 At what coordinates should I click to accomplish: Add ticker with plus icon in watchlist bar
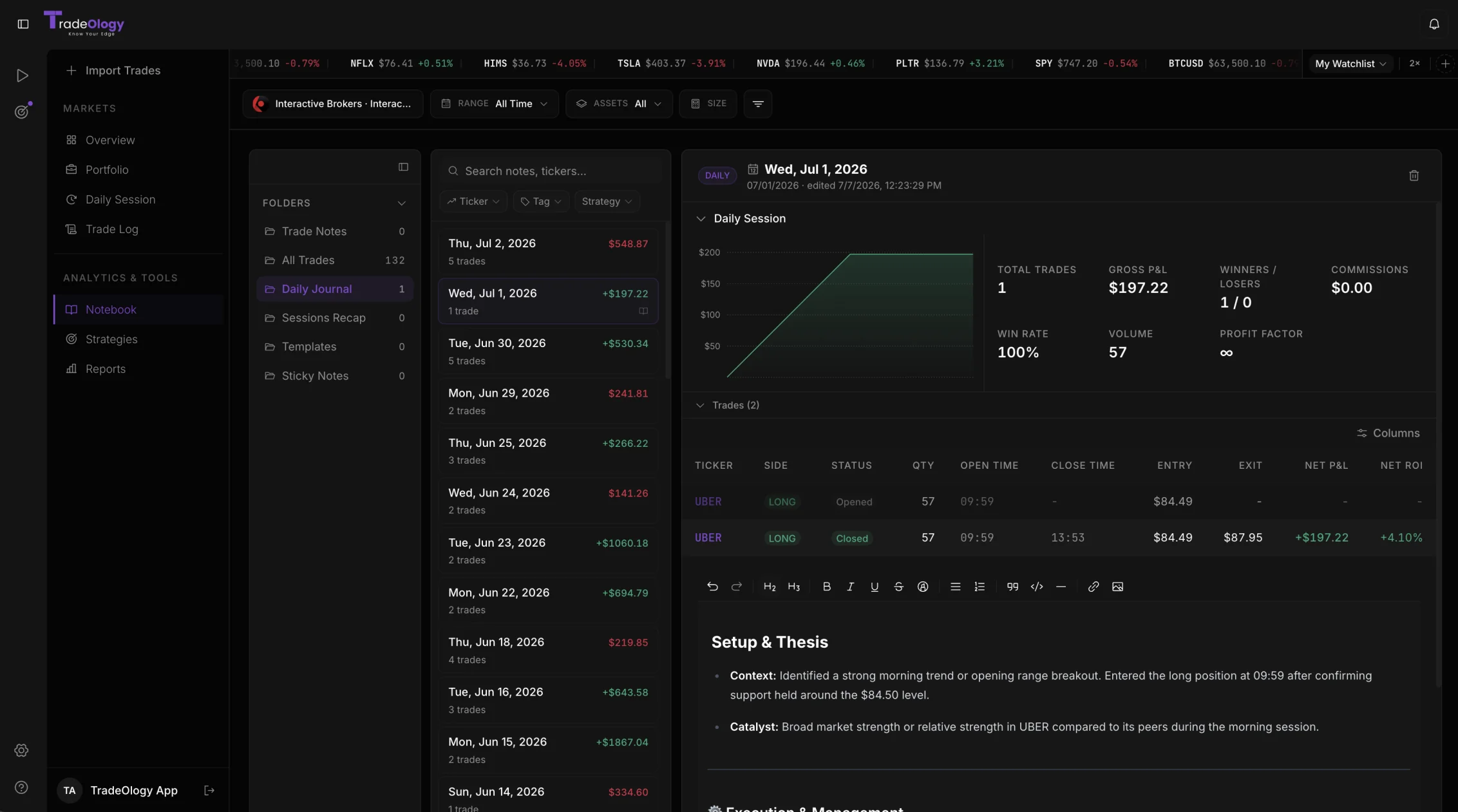pyautogui.click(x=1445, y=63)
